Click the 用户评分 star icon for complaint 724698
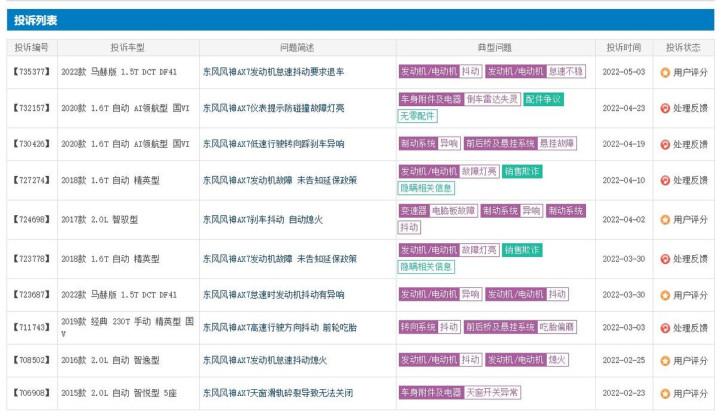Viewport: 719px width, 418px height. pos(665,220)
